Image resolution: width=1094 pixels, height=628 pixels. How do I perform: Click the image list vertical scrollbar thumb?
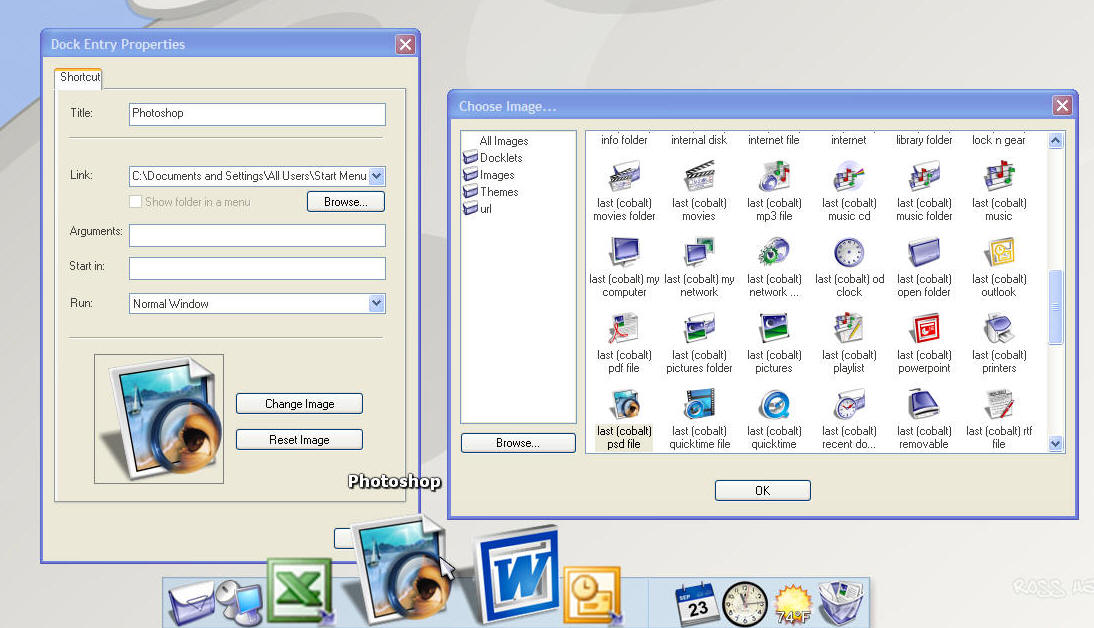(1056, 307)
